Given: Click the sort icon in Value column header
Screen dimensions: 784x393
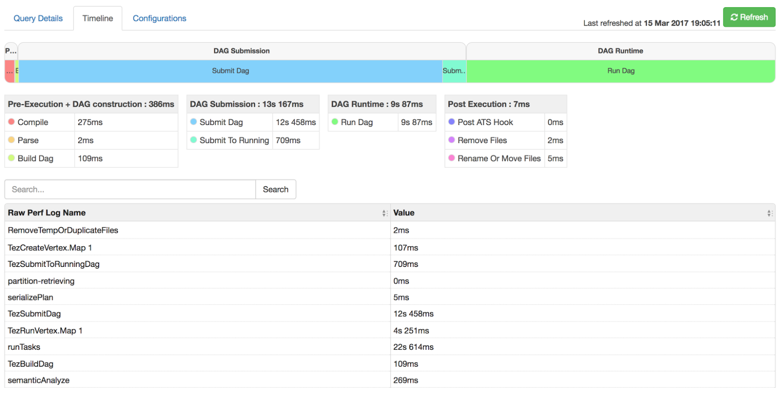Looking at the screenshot, I should tap(769, 213).
